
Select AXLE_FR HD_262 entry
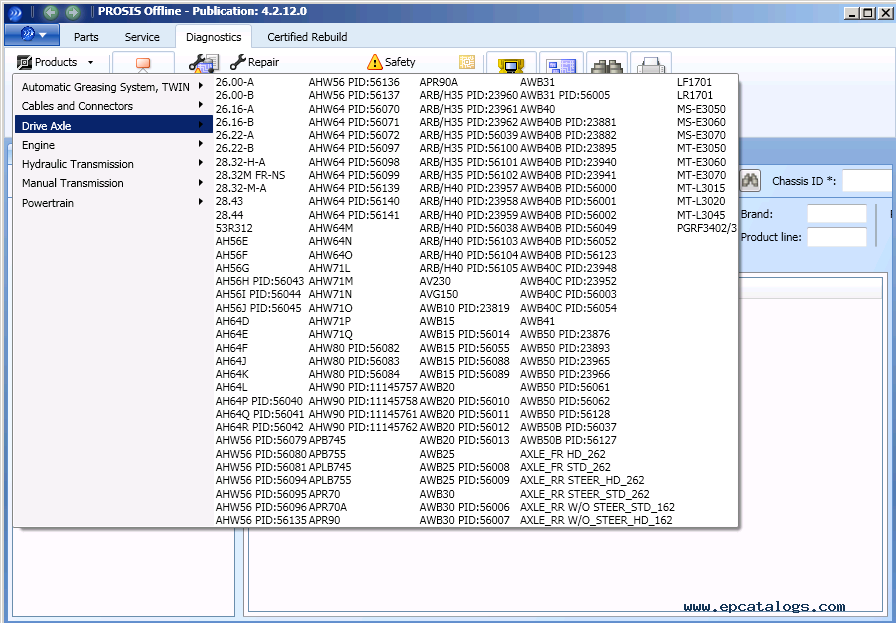click(x=563, y=454)
